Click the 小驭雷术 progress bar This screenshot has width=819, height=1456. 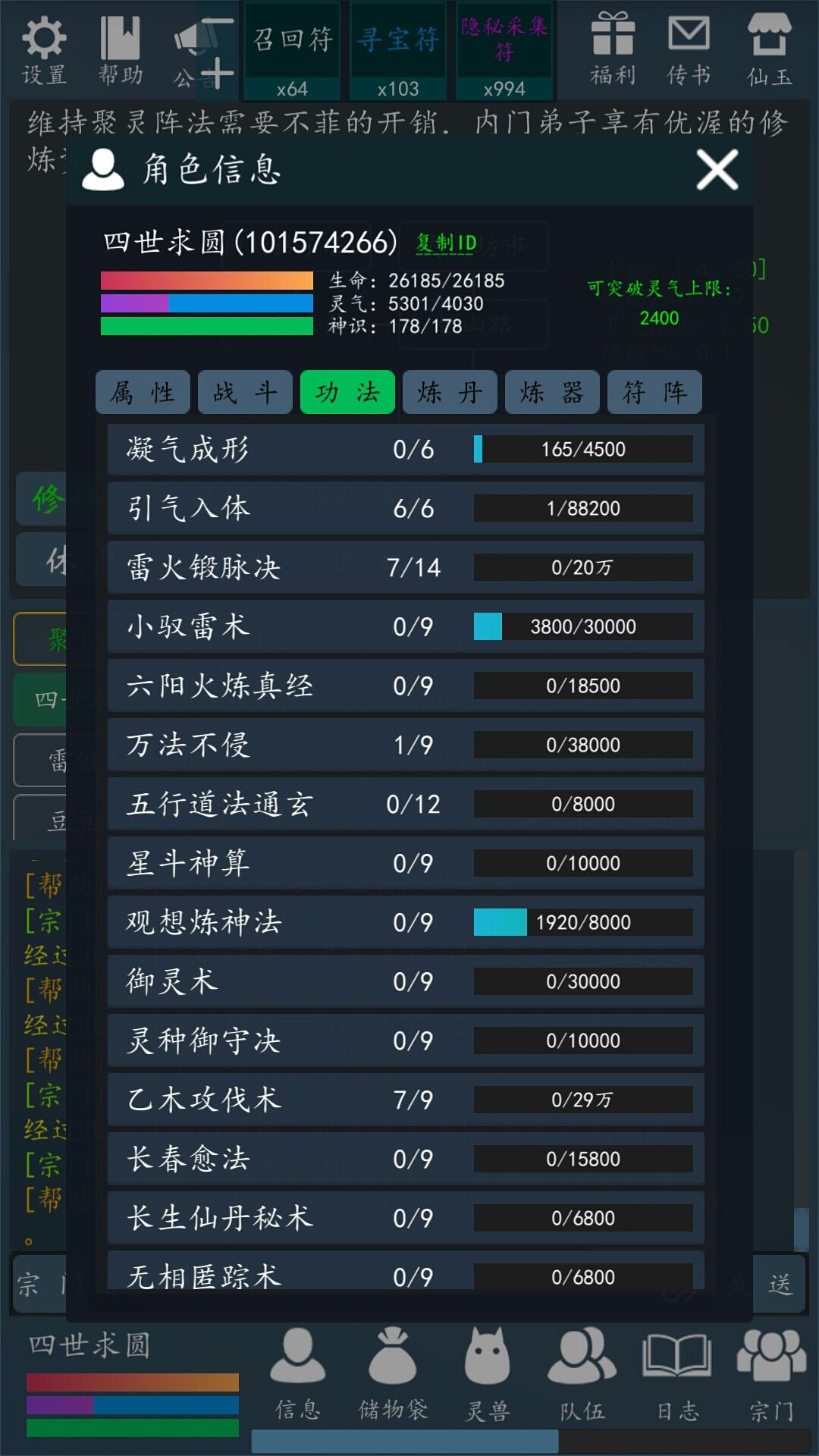(583, 626)
